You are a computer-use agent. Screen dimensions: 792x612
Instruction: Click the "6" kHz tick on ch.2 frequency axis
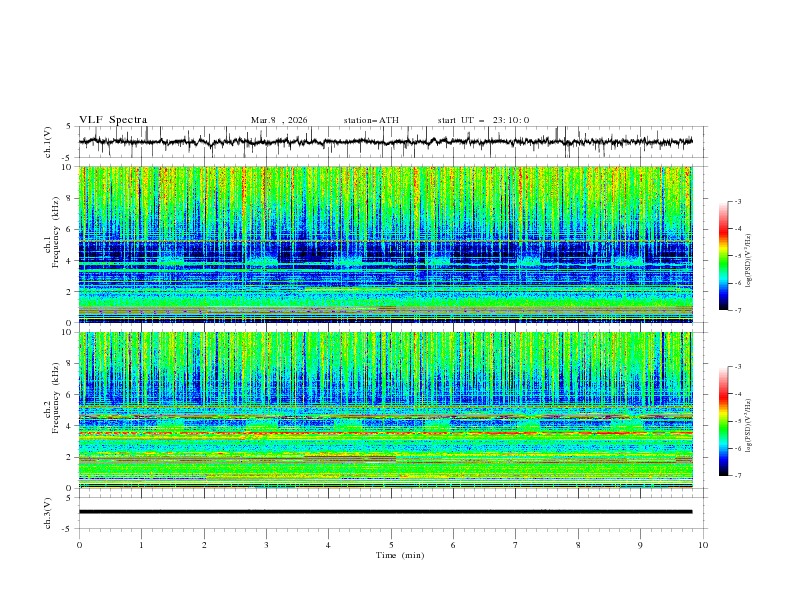point(70,394)
